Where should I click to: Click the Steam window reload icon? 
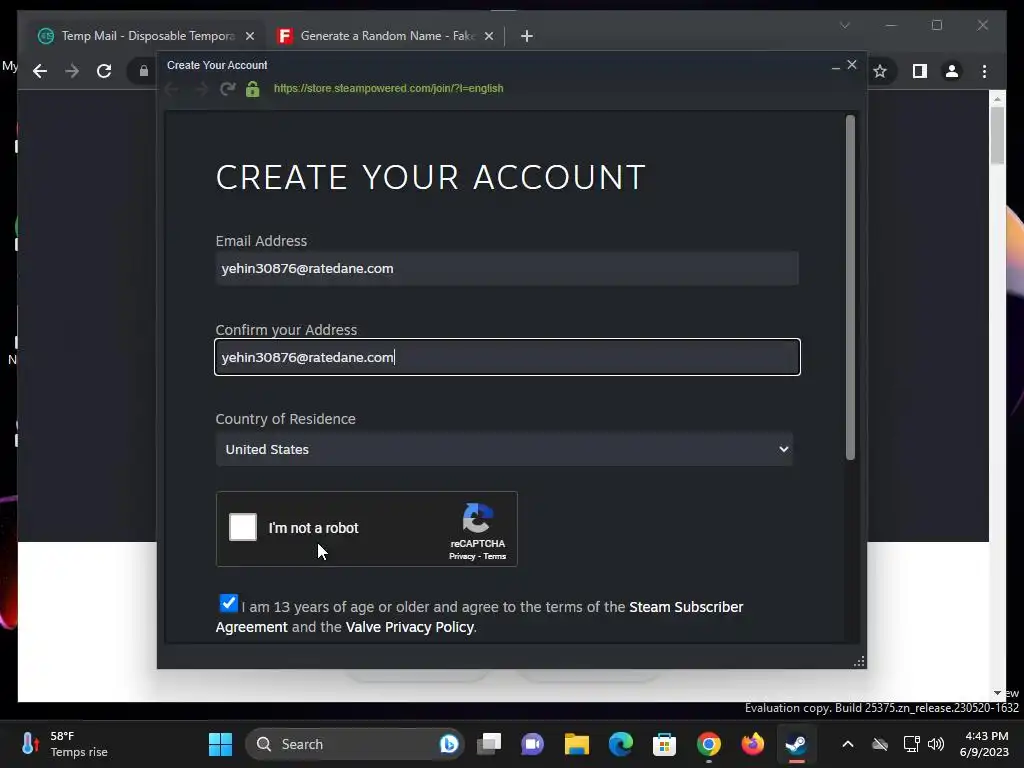[x=227, y=89]
